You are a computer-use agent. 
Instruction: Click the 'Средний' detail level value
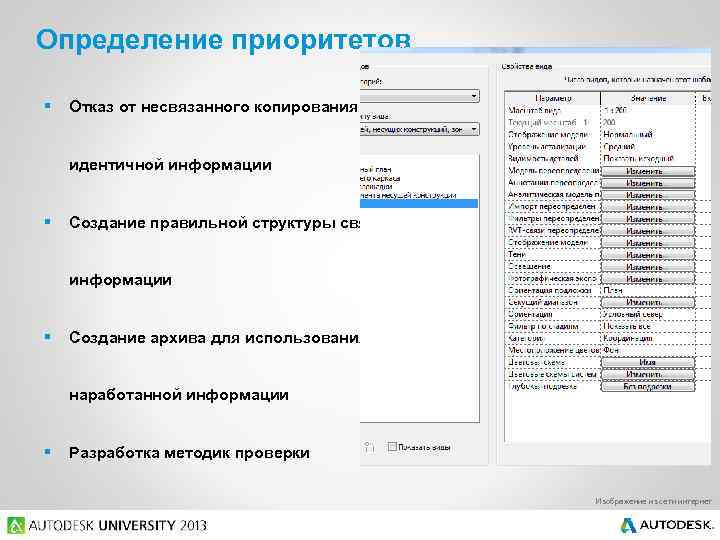tap(648, 146)
